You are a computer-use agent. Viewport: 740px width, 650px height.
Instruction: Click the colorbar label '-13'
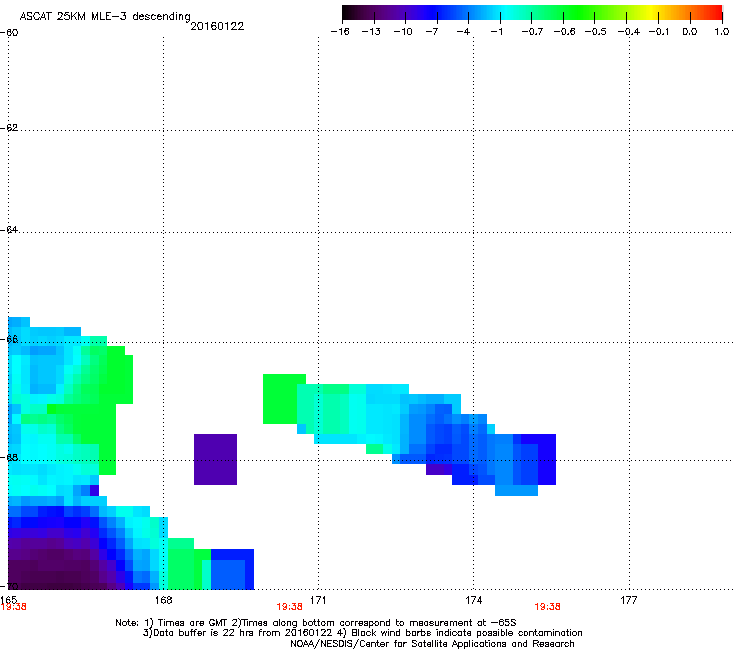coord(371,32)
